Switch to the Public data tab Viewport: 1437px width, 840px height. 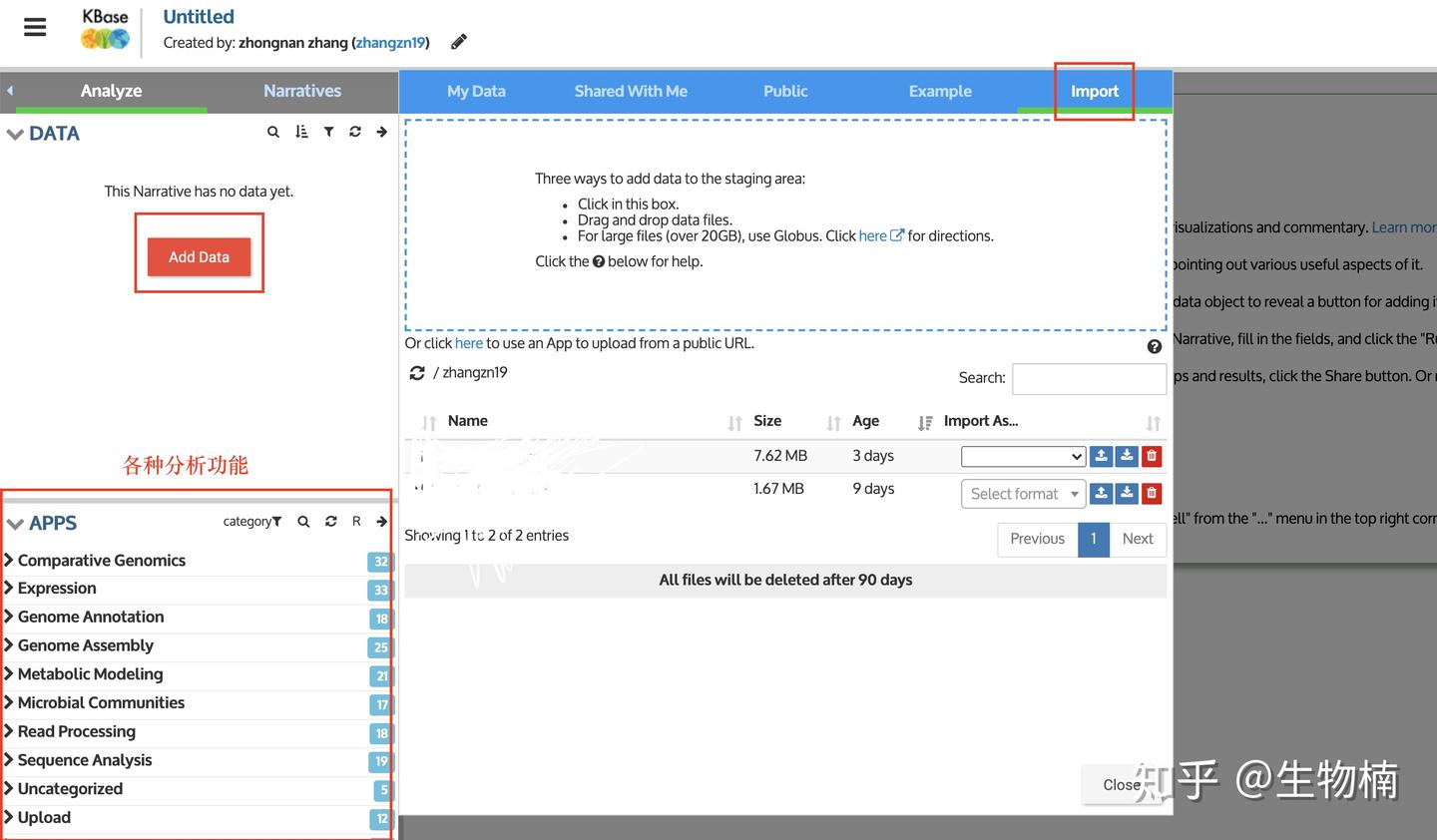[x=785, y=91]
